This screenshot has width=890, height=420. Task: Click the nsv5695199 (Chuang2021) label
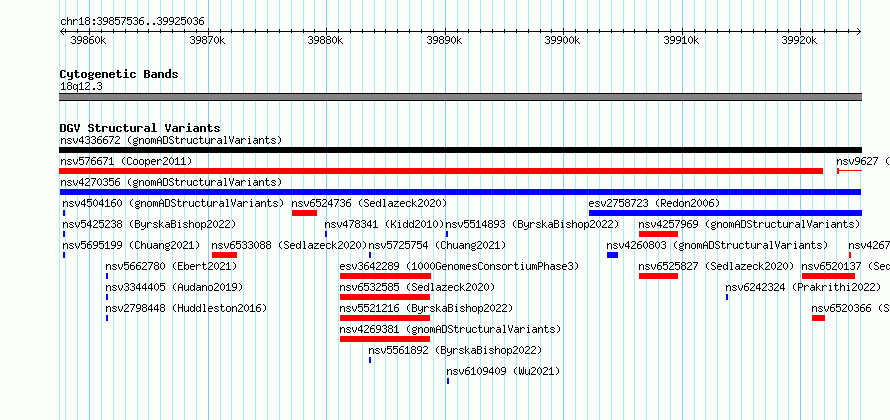[131, 245]
